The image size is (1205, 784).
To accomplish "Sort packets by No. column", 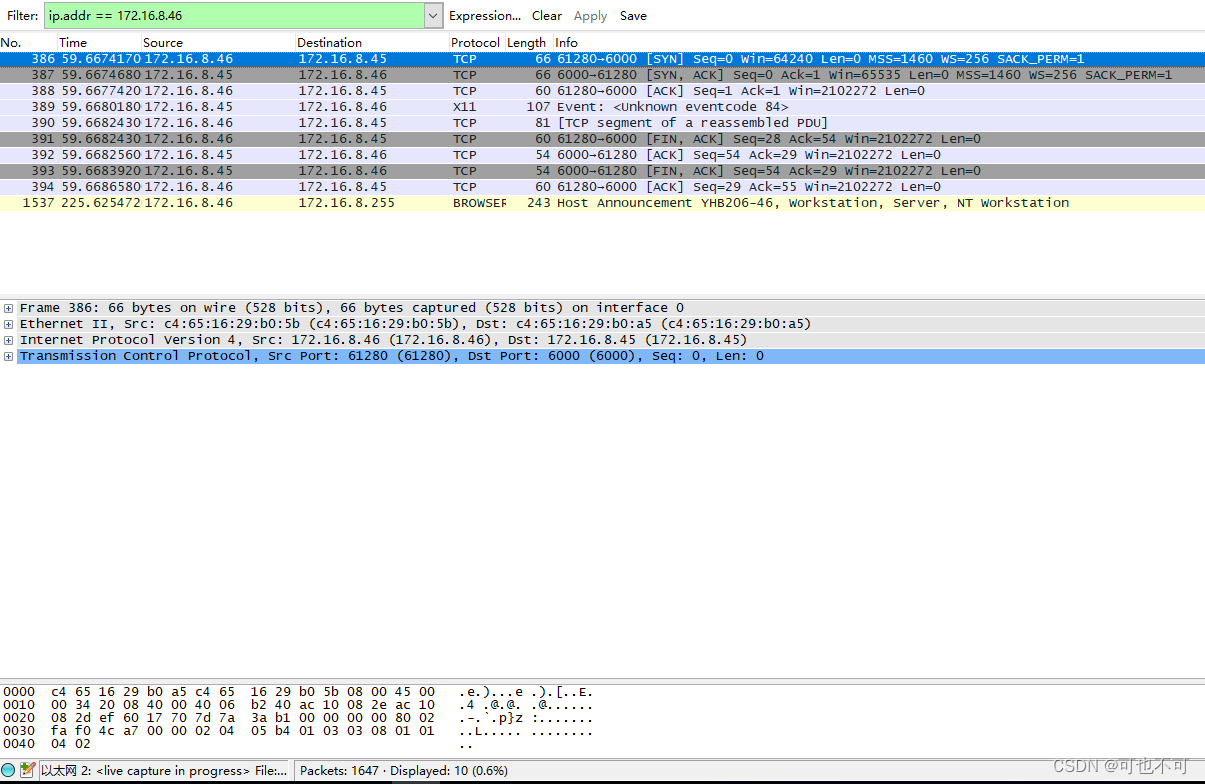I will coord(28,43).
